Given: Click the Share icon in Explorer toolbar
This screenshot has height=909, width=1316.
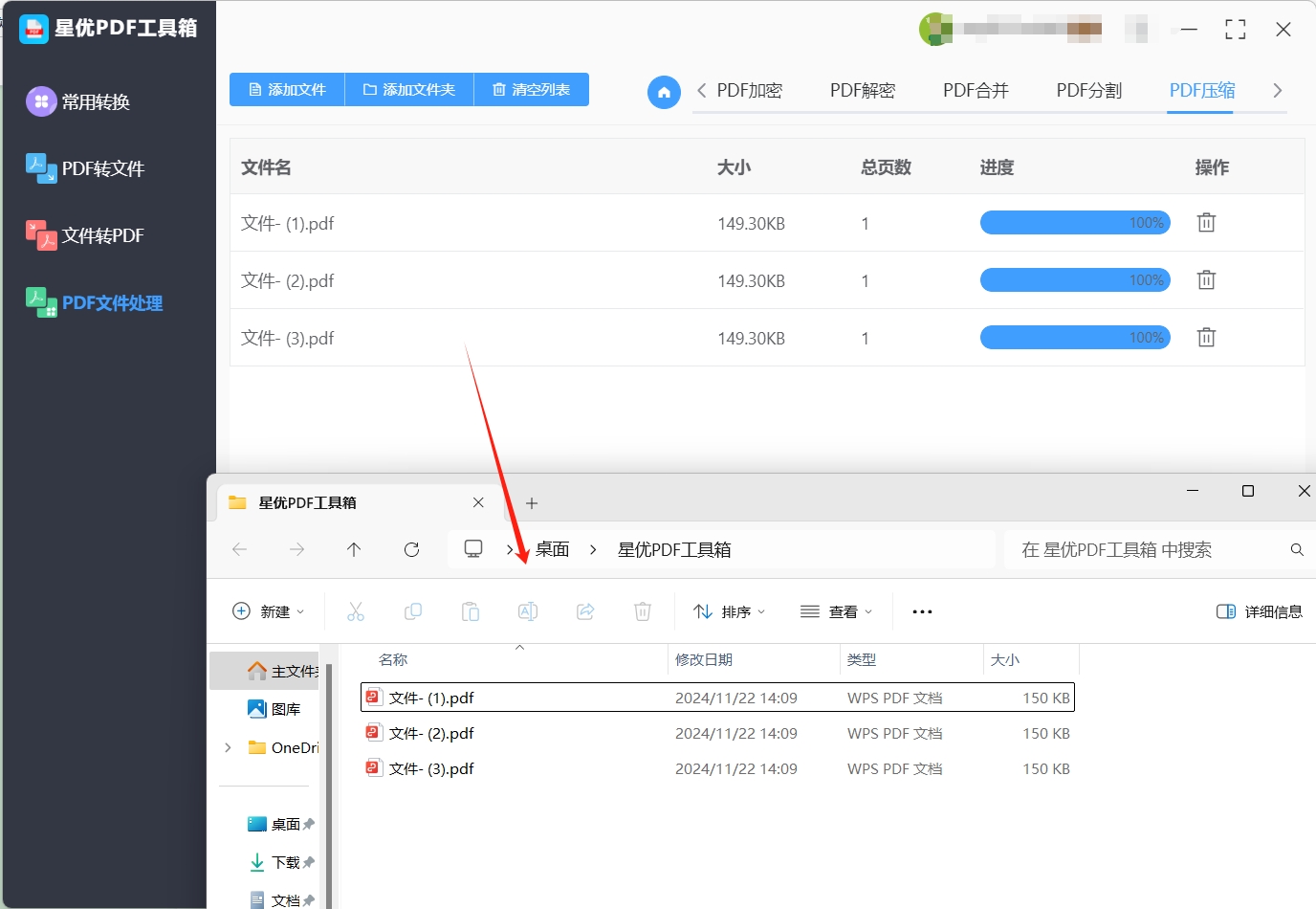Looking at the screenshot, I should tap(585, 611).
